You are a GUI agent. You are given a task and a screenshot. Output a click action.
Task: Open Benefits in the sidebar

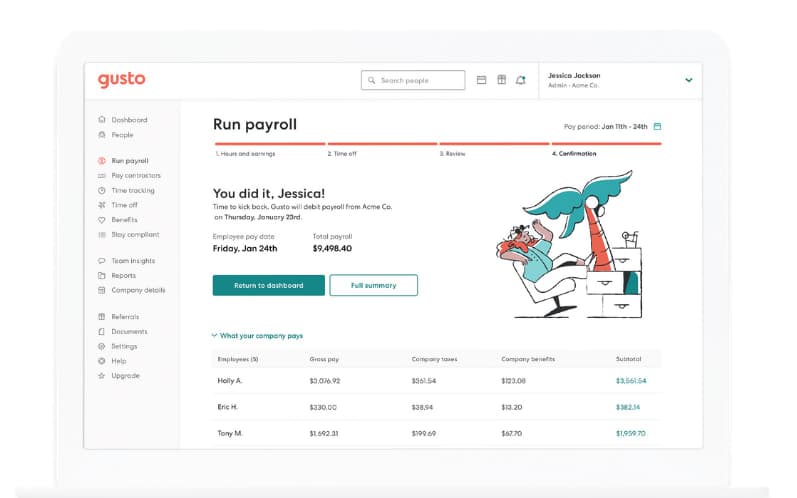tap(125, 220)
